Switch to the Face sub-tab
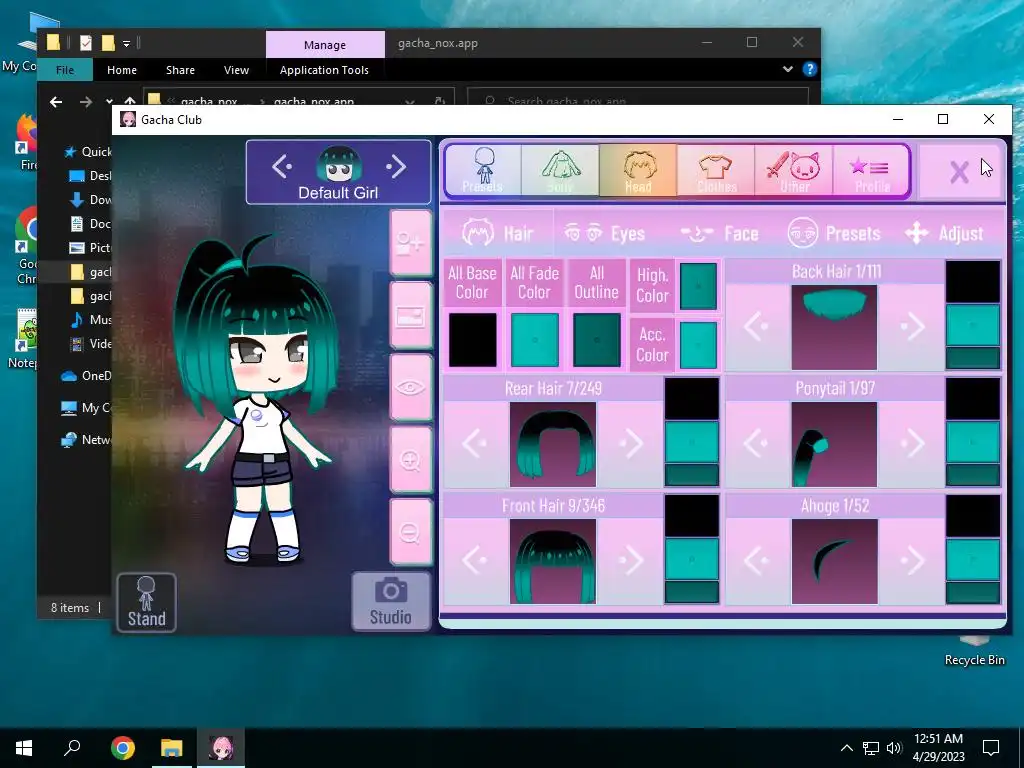Screen dimensions: 1024x768 coord(719,233)
